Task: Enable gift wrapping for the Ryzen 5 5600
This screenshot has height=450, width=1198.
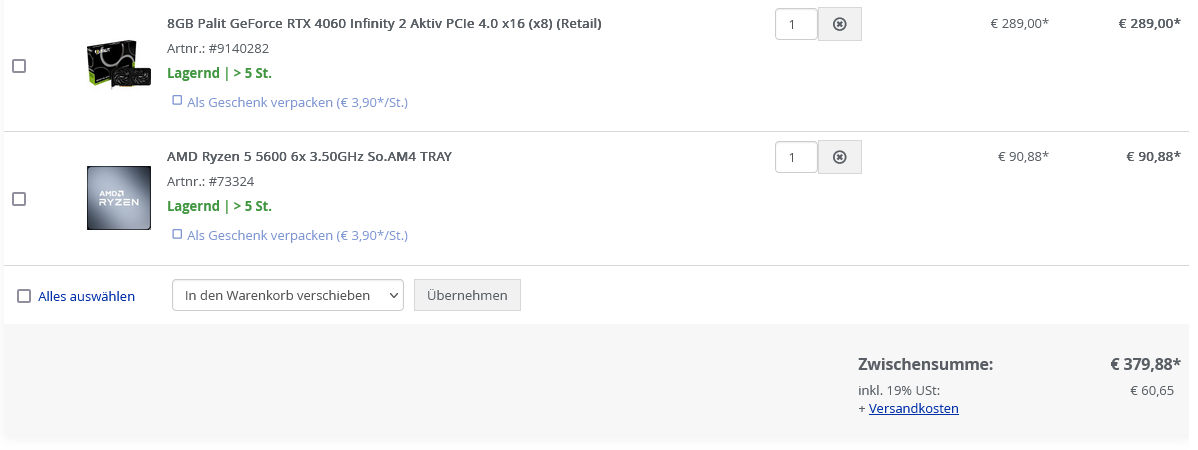Action: [178, 234]
